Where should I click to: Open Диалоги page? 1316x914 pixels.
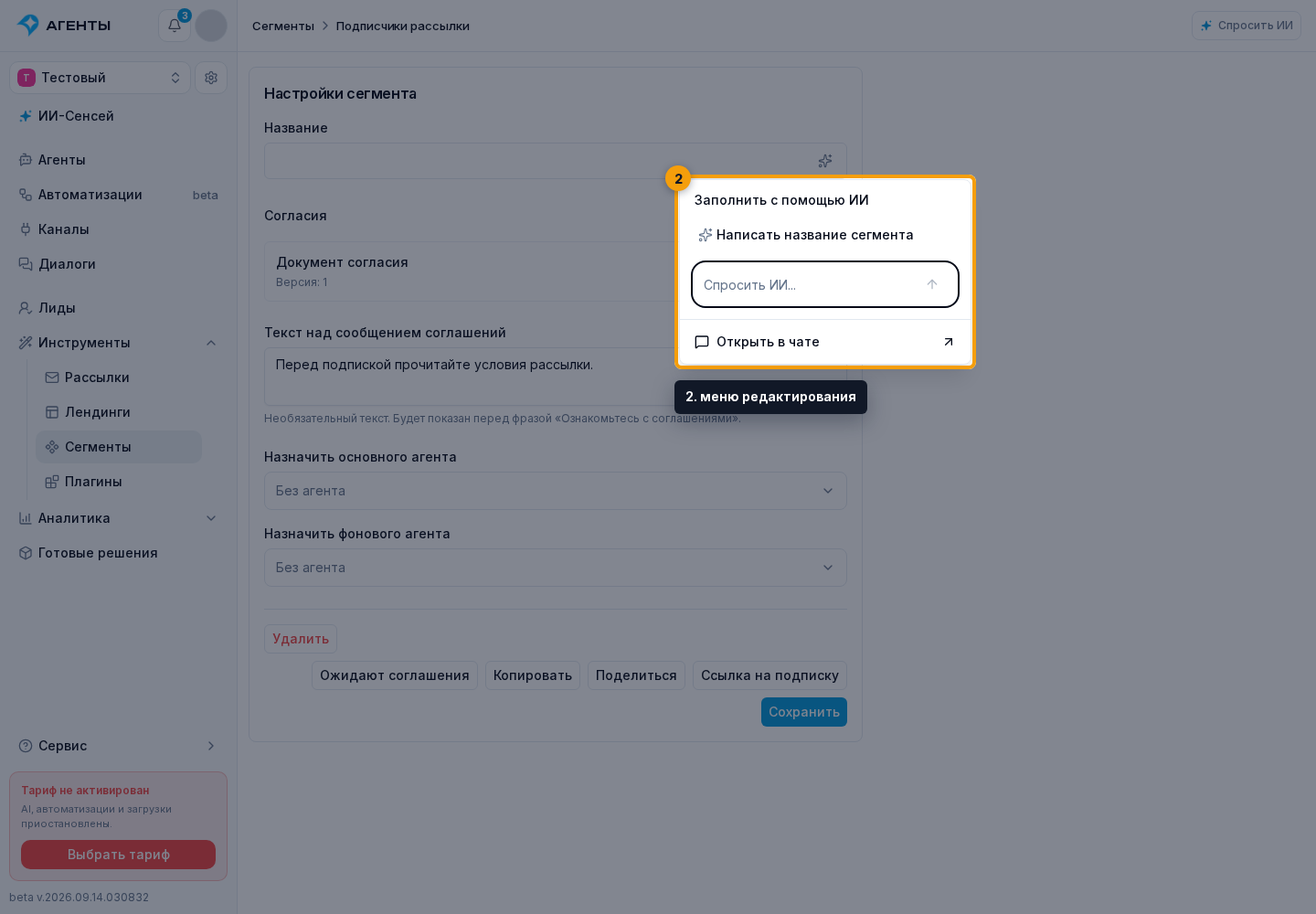(118, 264)
